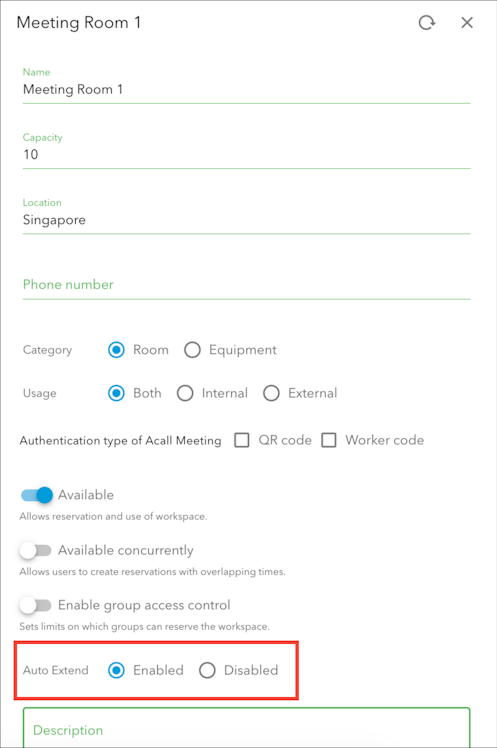This screenshot has height=748, width=497.
Task: Focus the Phone number field
Action: click(246, 285)
